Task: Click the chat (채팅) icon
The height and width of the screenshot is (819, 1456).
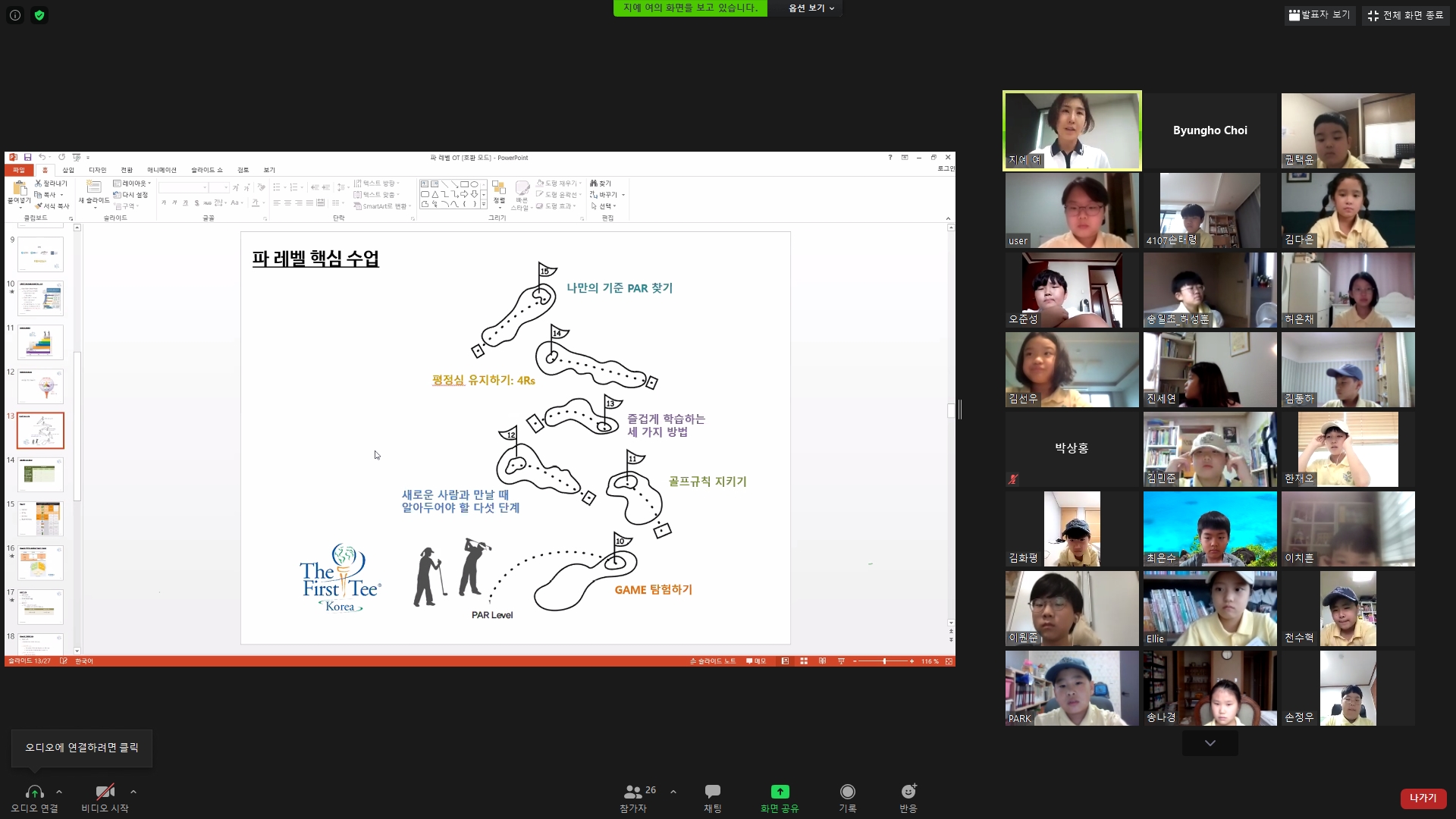Action: pos(712,792)
